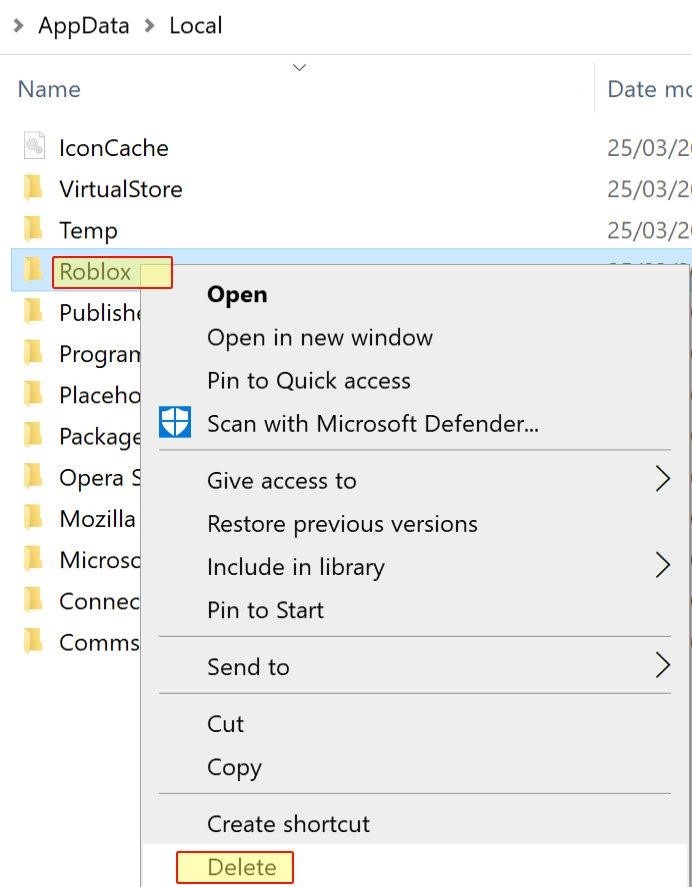This screenshot has width=692, height=887.
Task: Click the Roblox folder icon
Action: tap(33, 271)
